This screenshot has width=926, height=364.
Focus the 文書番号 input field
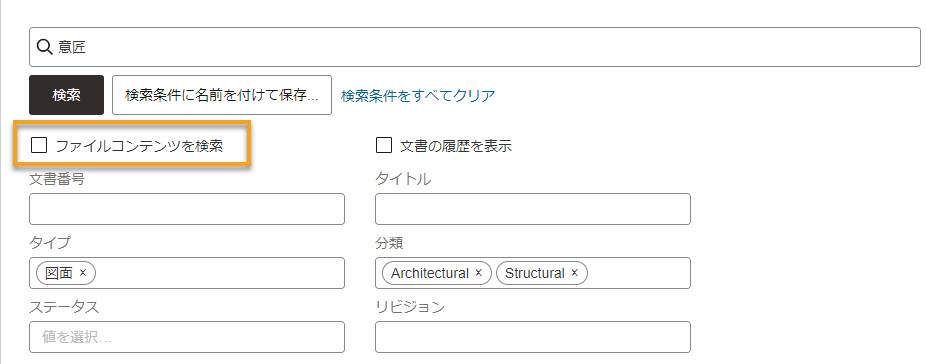187,209
